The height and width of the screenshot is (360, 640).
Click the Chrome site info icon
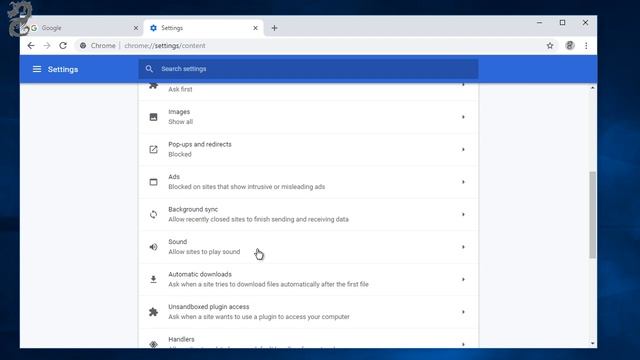pos(83,46)
